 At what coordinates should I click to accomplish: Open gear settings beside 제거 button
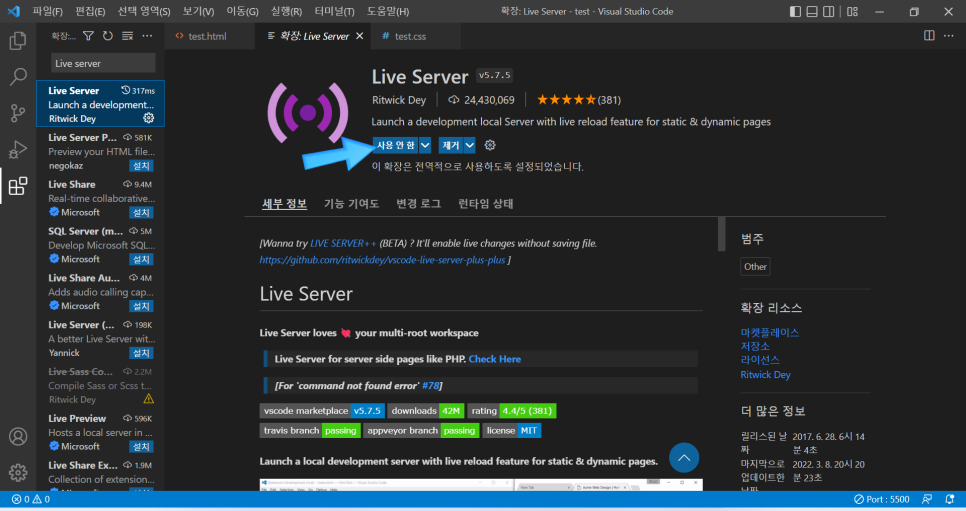point(490,145)
